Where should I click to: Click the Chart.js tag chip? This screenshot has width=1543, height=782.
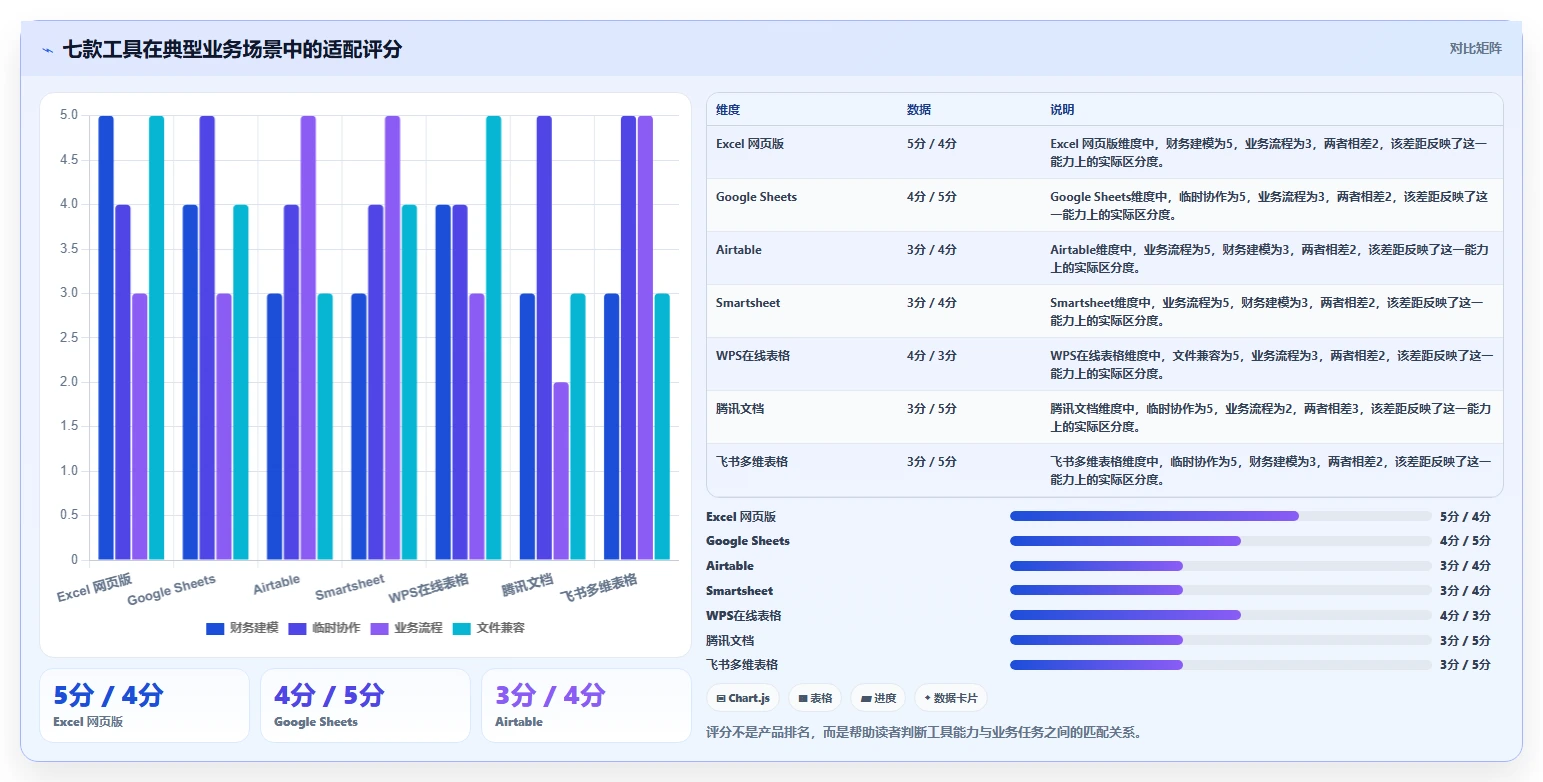pyautogui.click(x=743, y=698)
